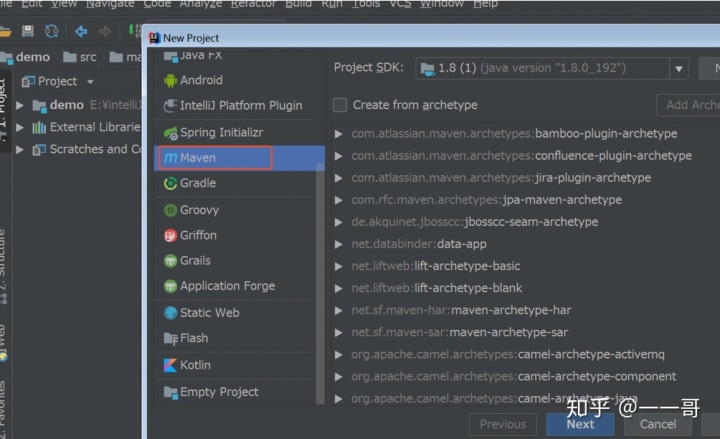
Task: Open the Navigate menu
Action: 110,4
